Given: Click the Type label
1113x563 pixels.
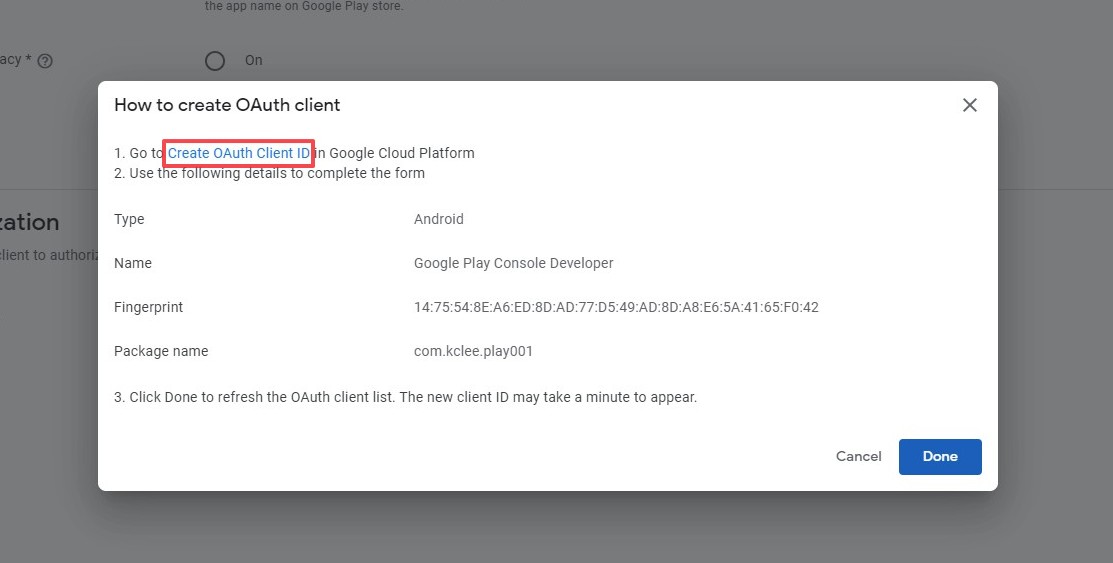Looking at the screenshot, I should 129,219.
